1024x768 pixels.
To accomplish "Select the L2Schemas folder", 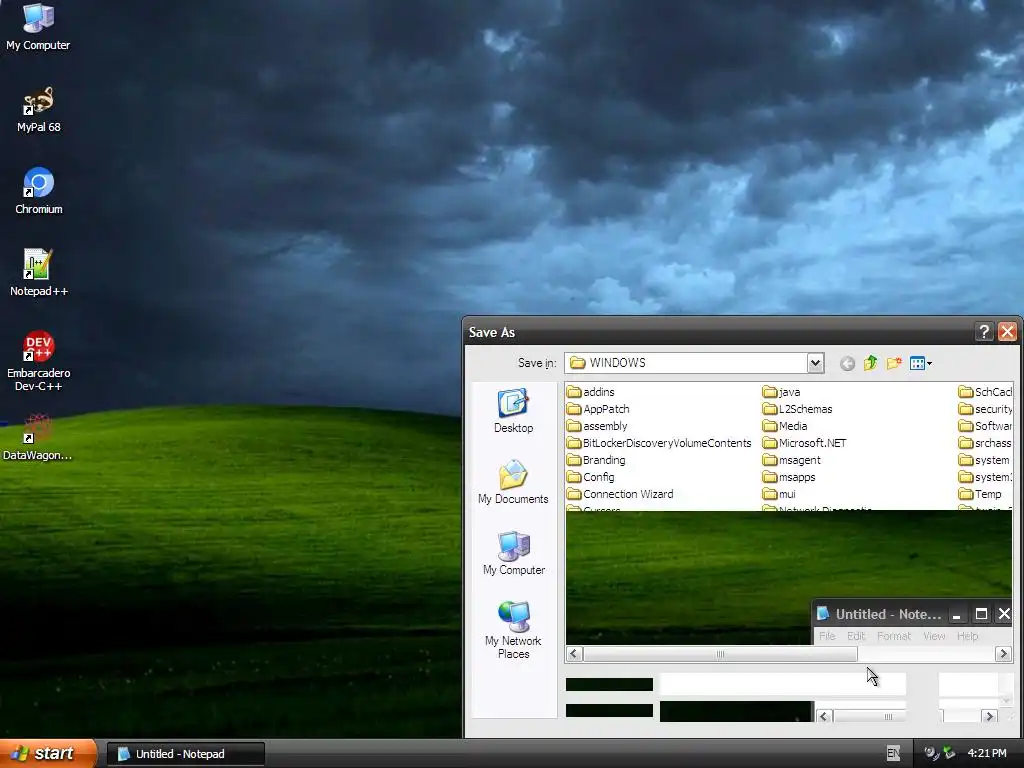I will [797, 409].
